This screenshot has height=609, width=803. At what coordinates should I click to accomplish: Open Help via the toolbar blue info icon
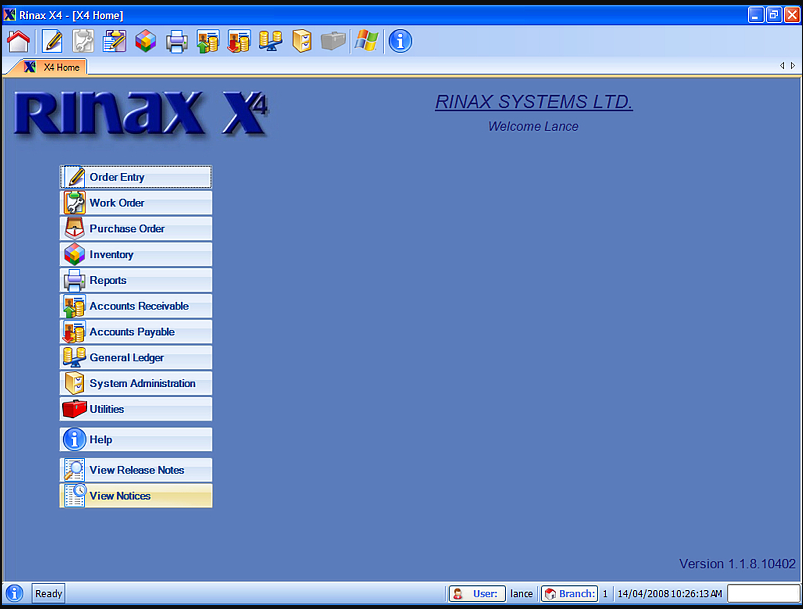(x=400, y=41)
